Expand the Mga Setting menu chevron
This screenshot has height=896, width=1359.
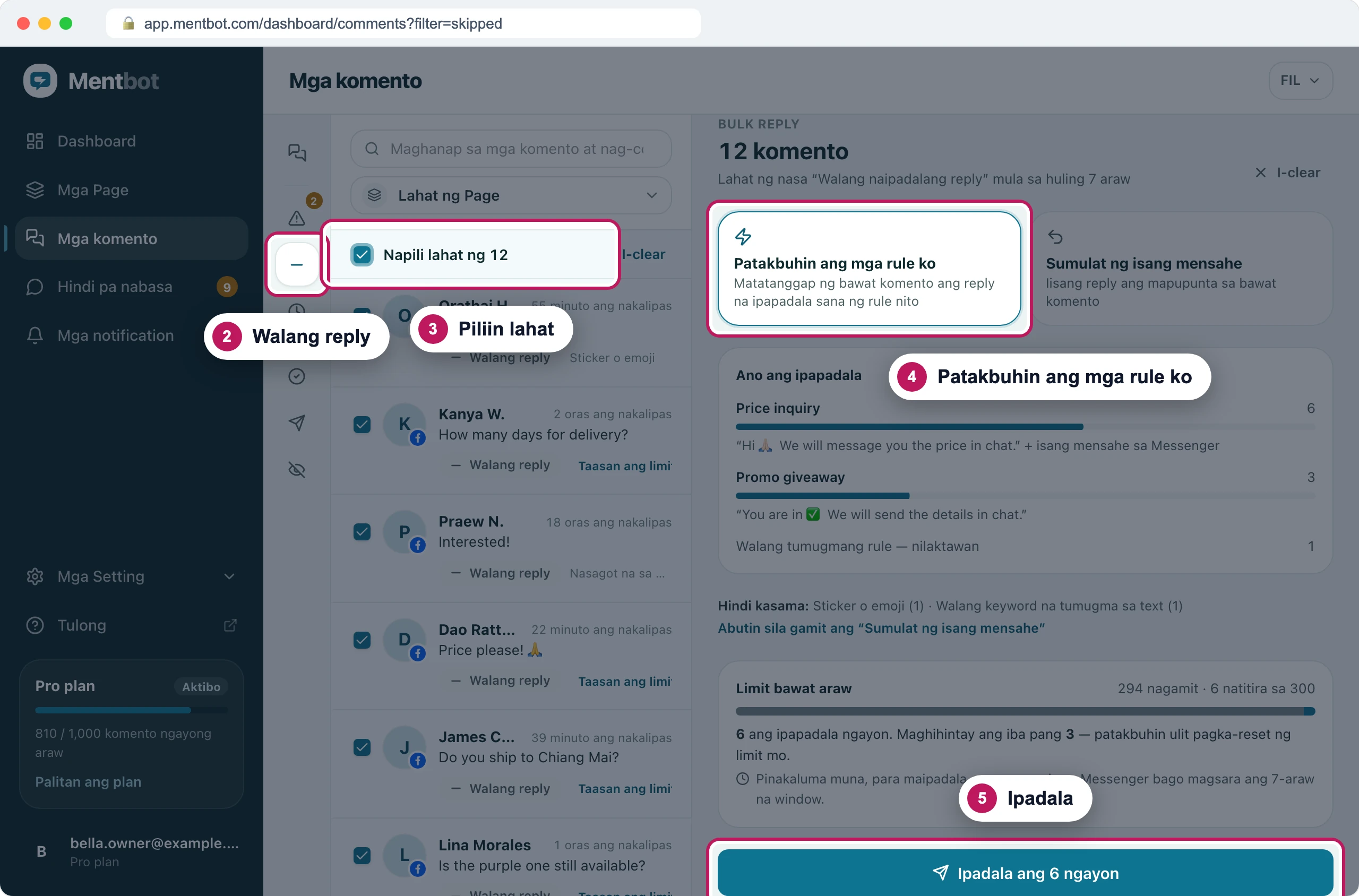tap(229, 576)
